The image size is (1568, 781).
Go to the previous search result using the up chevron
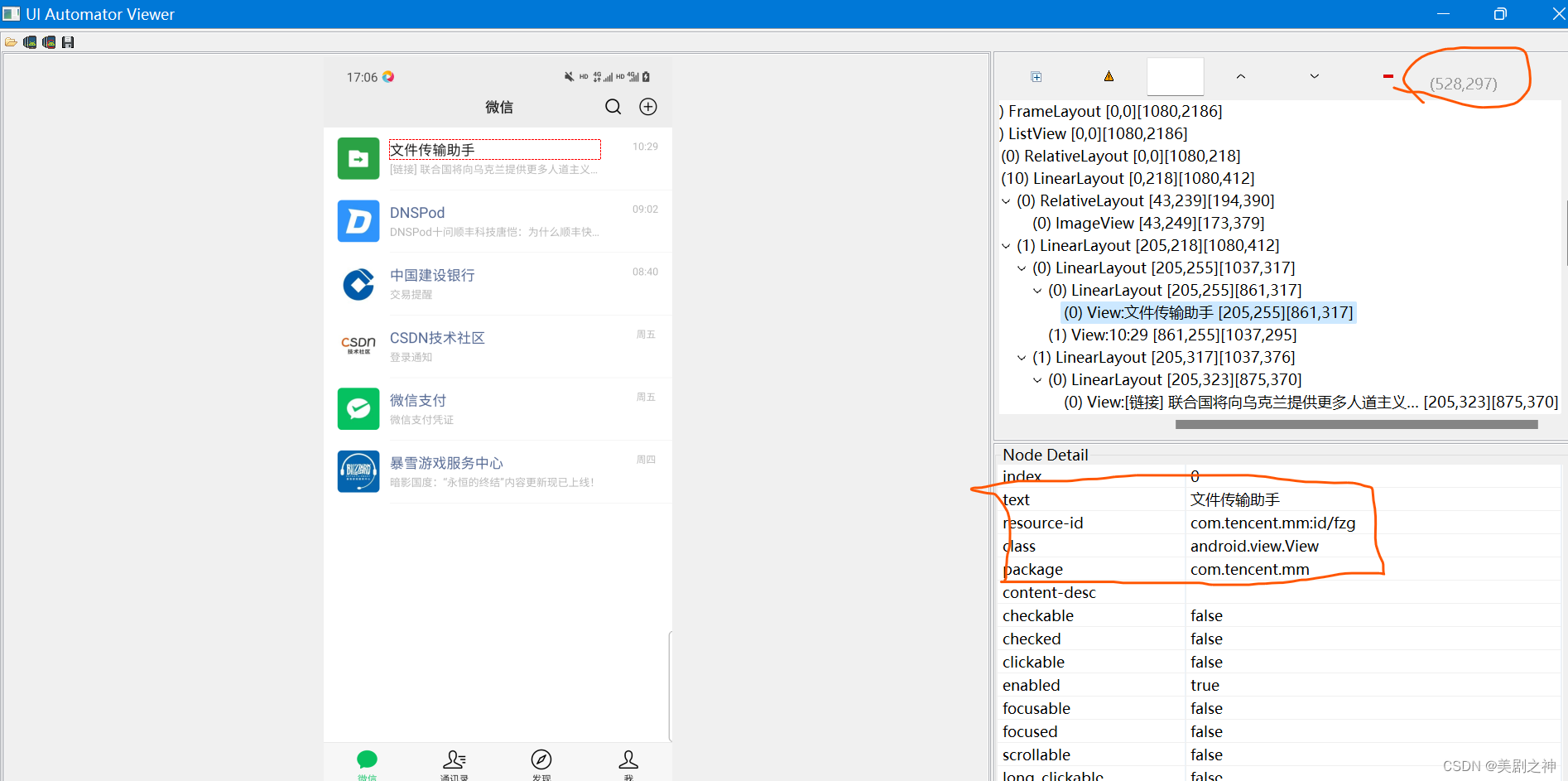click(1240, 76)
